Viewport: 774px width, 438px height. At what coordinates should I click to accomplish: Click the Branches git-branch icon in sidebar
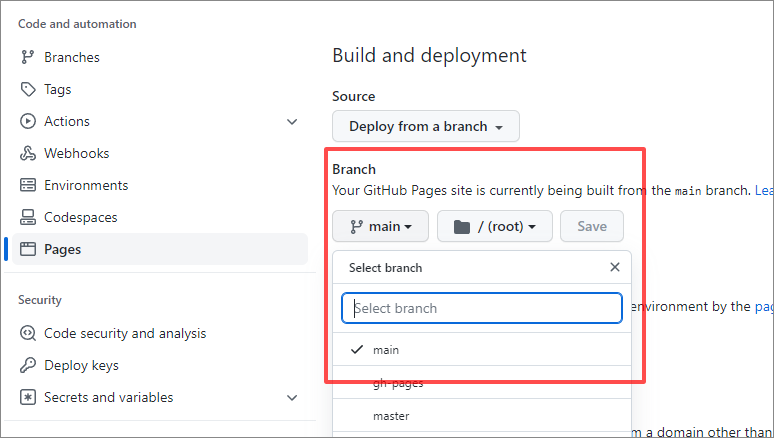point(28,57)
